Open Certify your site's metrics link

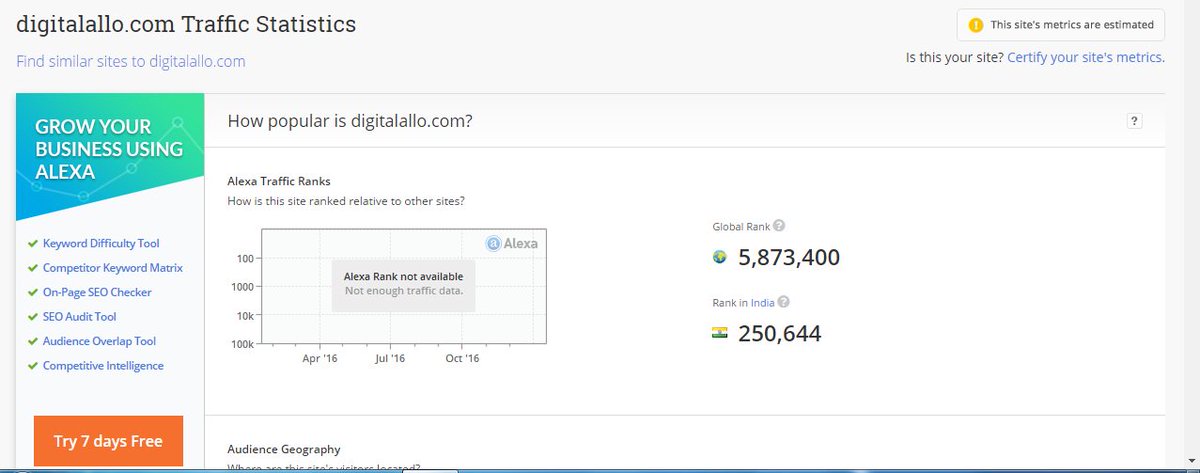[x=1084, y=57]
